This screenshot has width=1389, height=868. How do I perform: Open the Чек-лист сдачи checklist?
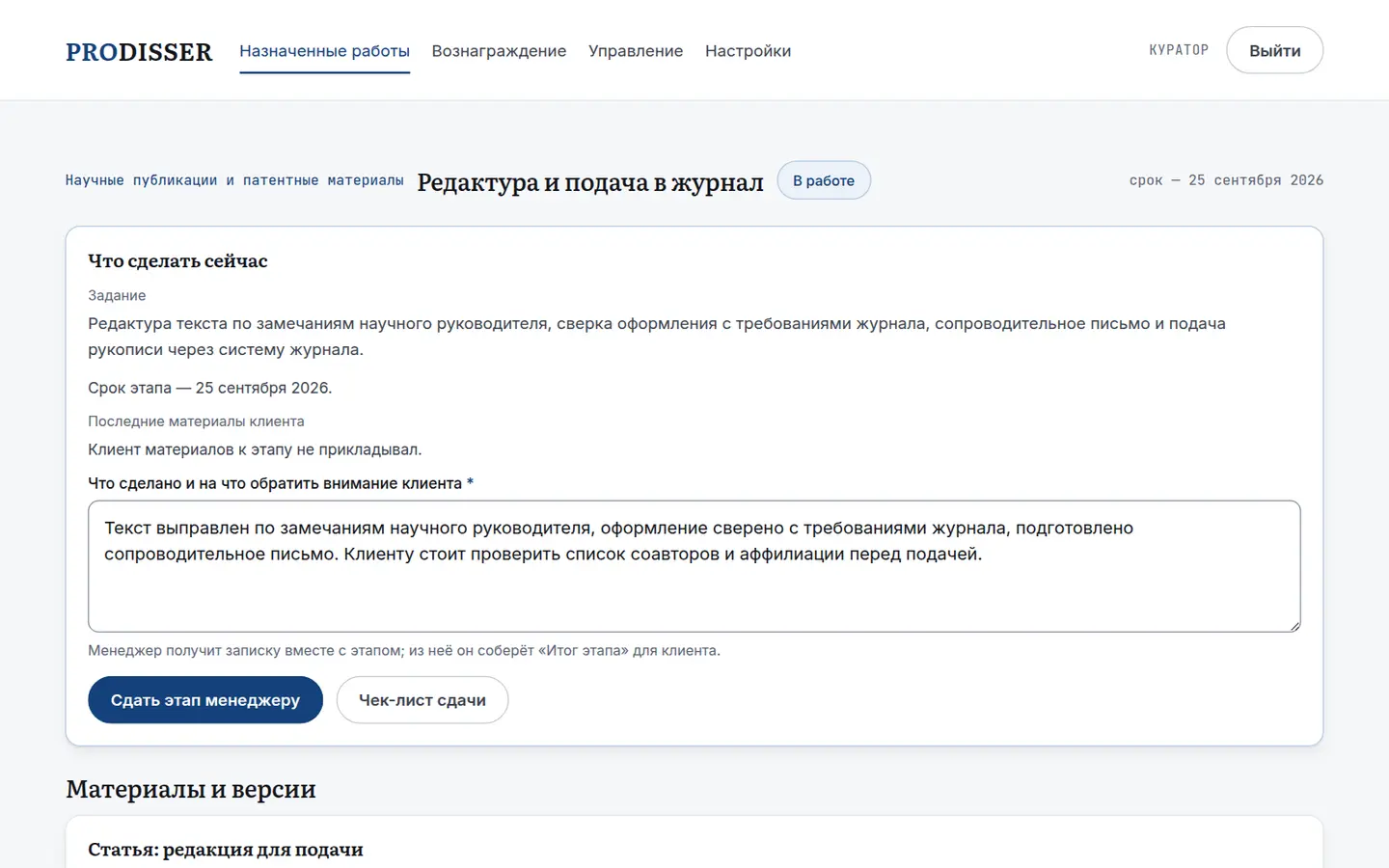coord(422,700)
